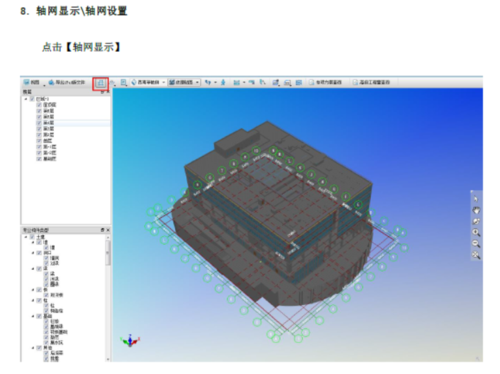Screen dimensions: 500x374
Task: Expand the arrow next to the undo-style icon
Action: 215,82
